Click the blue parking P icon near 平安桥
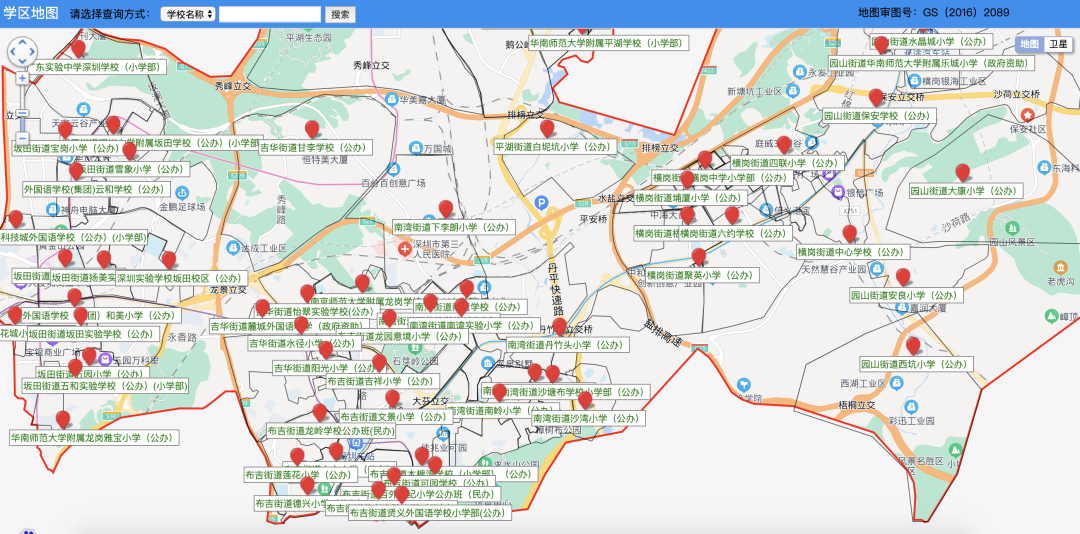Image resolution: width=1080 pixels, height=534 pixels. click(x=542, y=203)
